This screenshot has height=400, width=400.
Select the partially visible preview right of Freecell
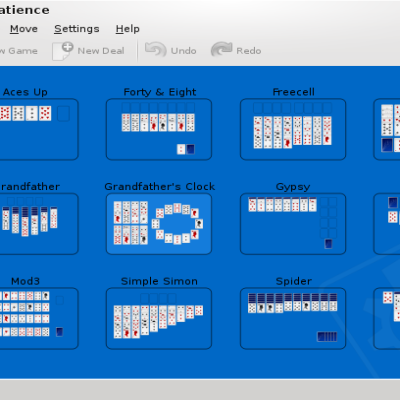387,129
